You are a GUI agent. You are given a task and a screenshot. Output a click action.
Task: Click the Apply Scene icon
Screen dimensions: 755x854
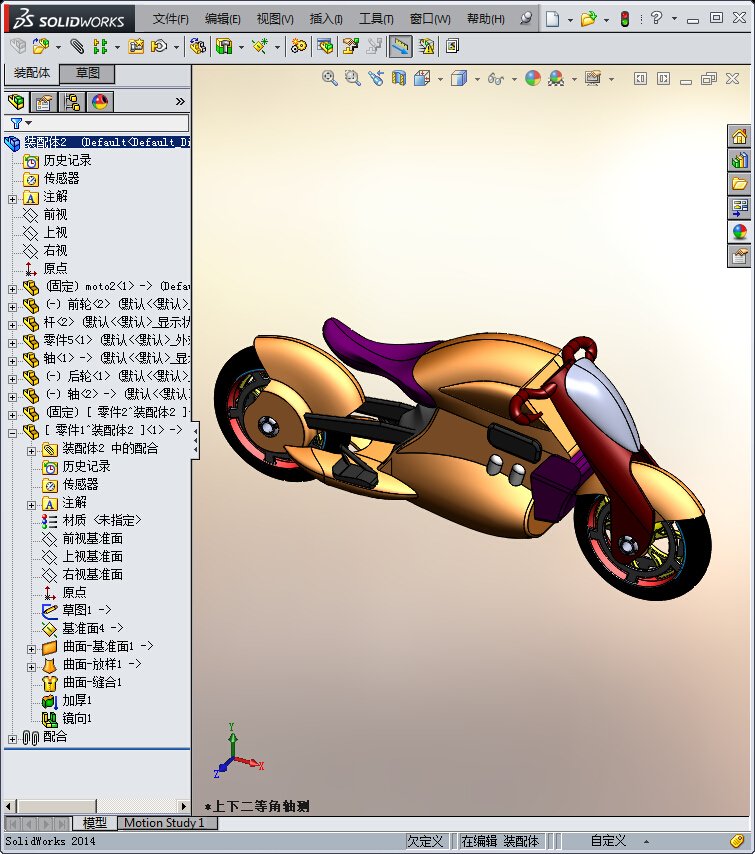click(x=556, y=78)
